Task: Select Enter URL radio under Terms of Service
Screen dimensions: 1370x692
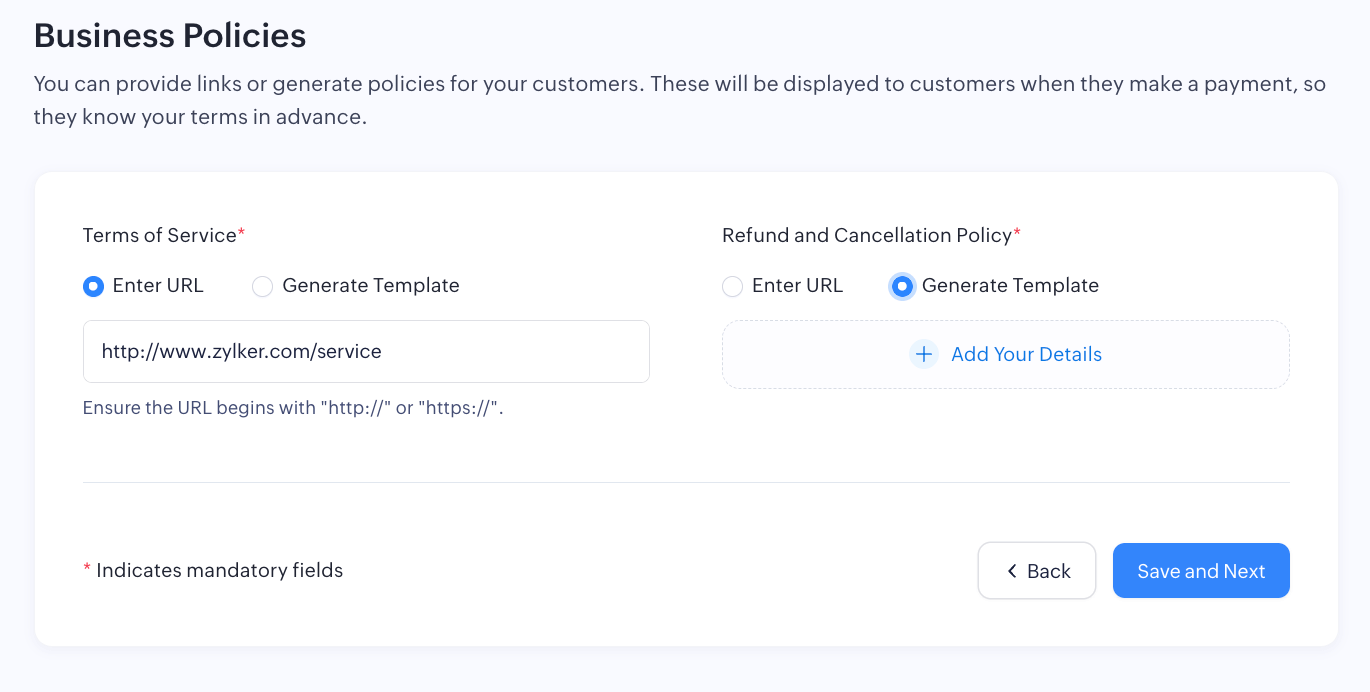Action: 93,287
